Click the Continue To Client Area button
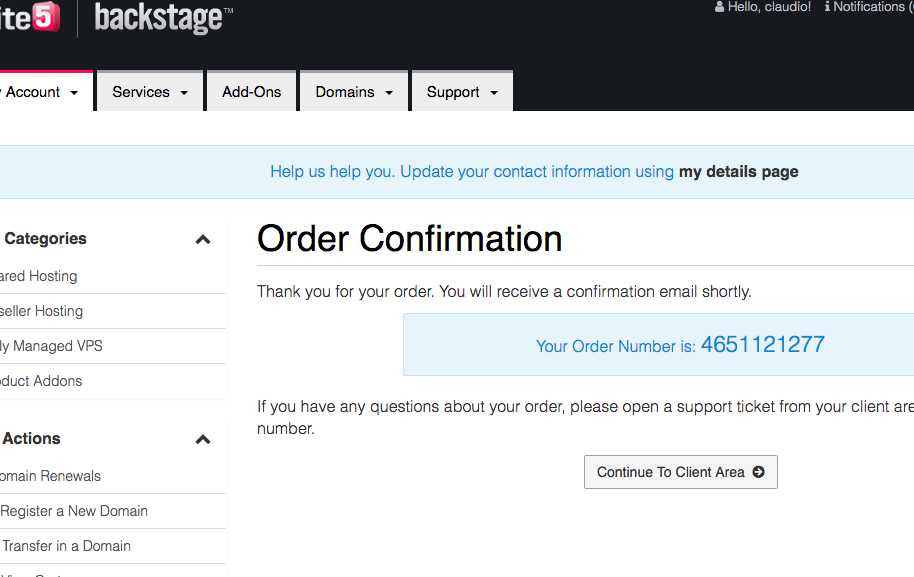The image size is (914, 577). [x=680, y=472]
